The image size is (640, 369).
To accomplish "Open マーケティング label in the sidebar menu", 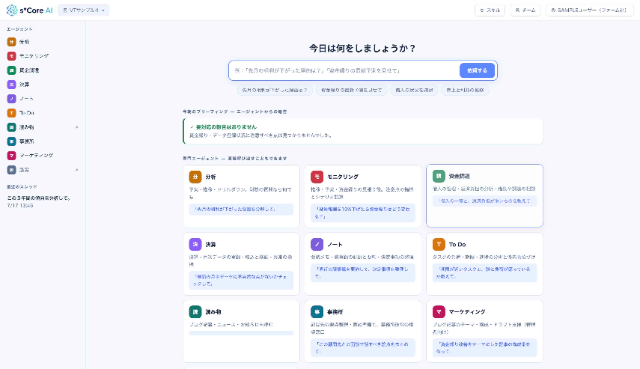I will click(36, 156).
